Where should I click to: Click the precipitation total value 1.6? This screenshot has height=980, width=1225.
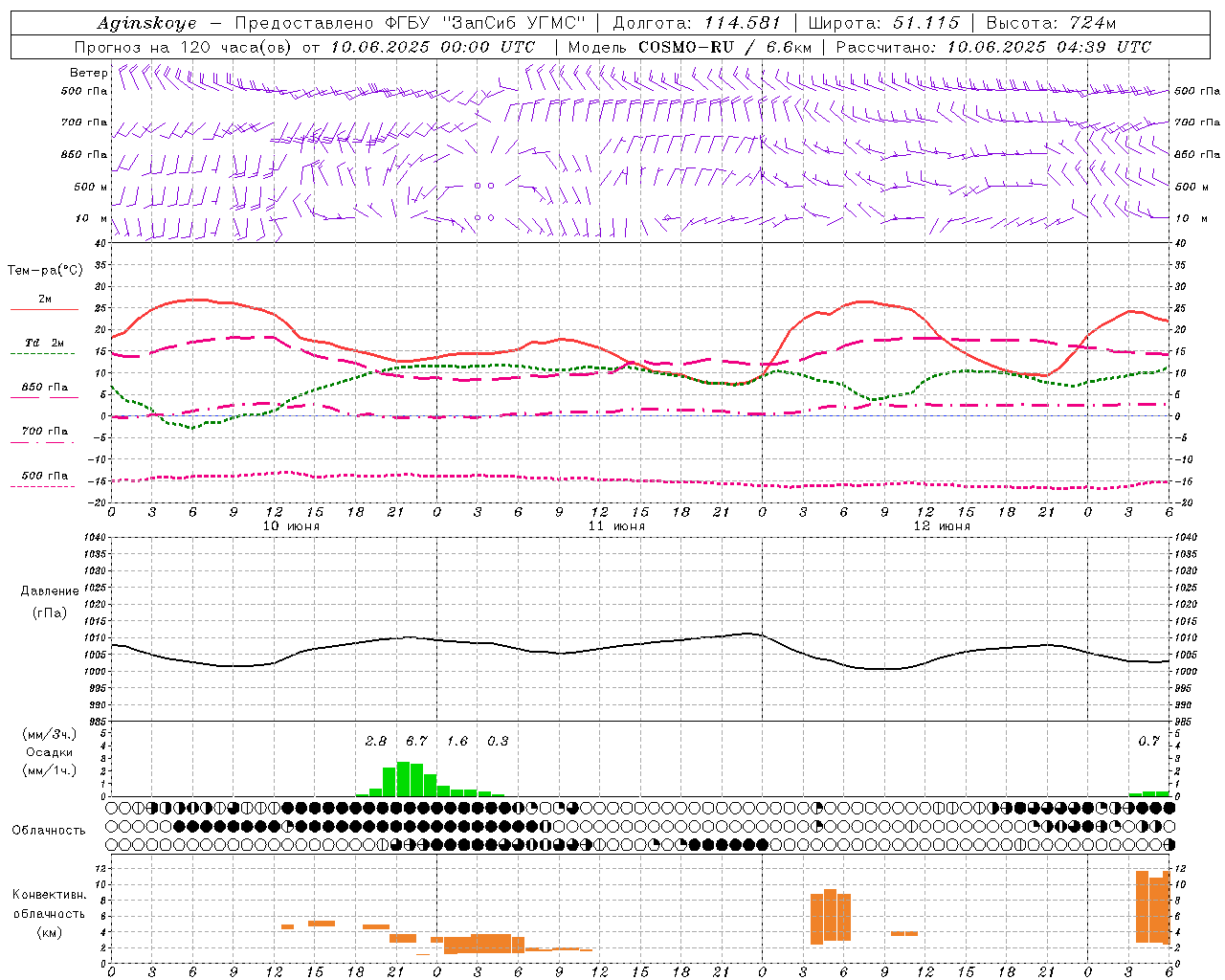pyautogui.click(x=457, y=742)
